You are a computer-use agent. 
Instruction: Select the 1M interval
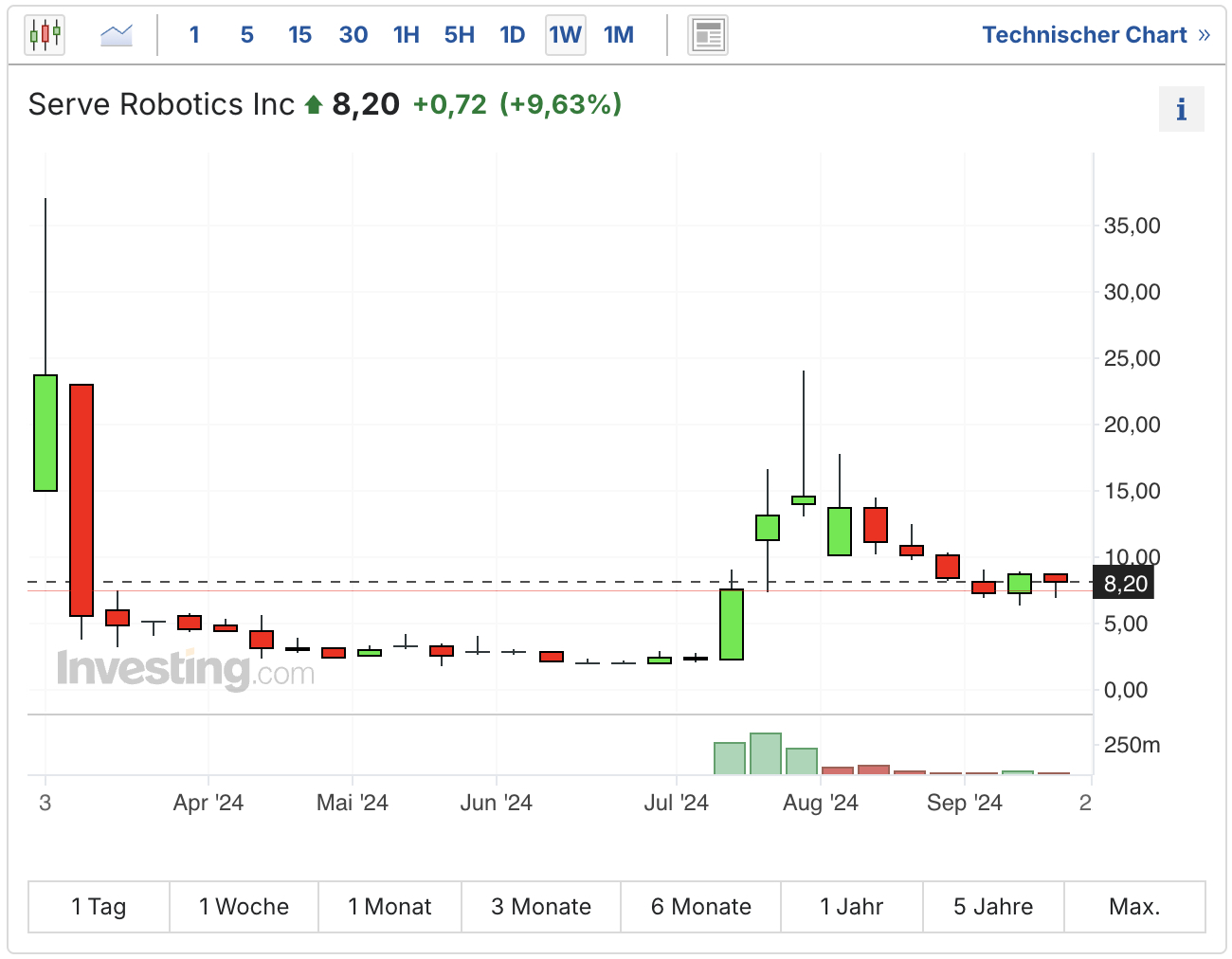point(619,35)
